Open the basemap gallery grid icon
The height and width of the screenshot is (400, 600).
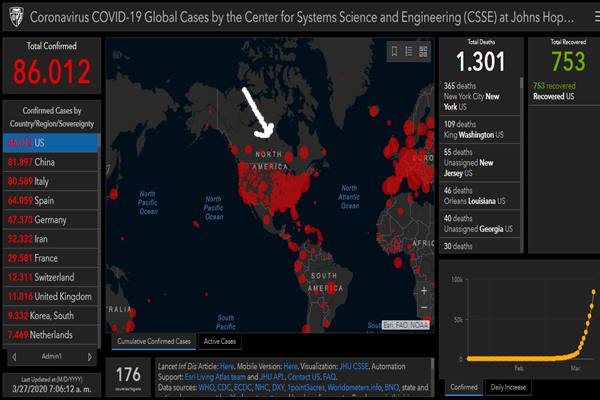[423, 51]
